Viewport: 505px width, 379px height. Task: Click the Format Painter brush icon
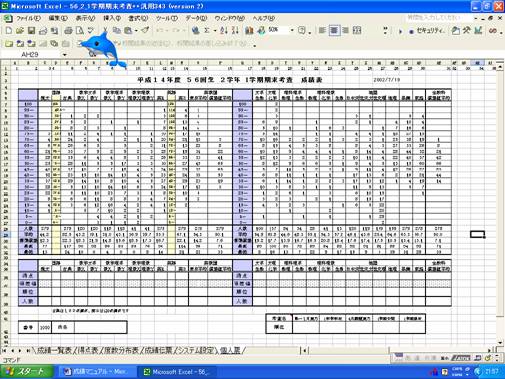(145, 31)
